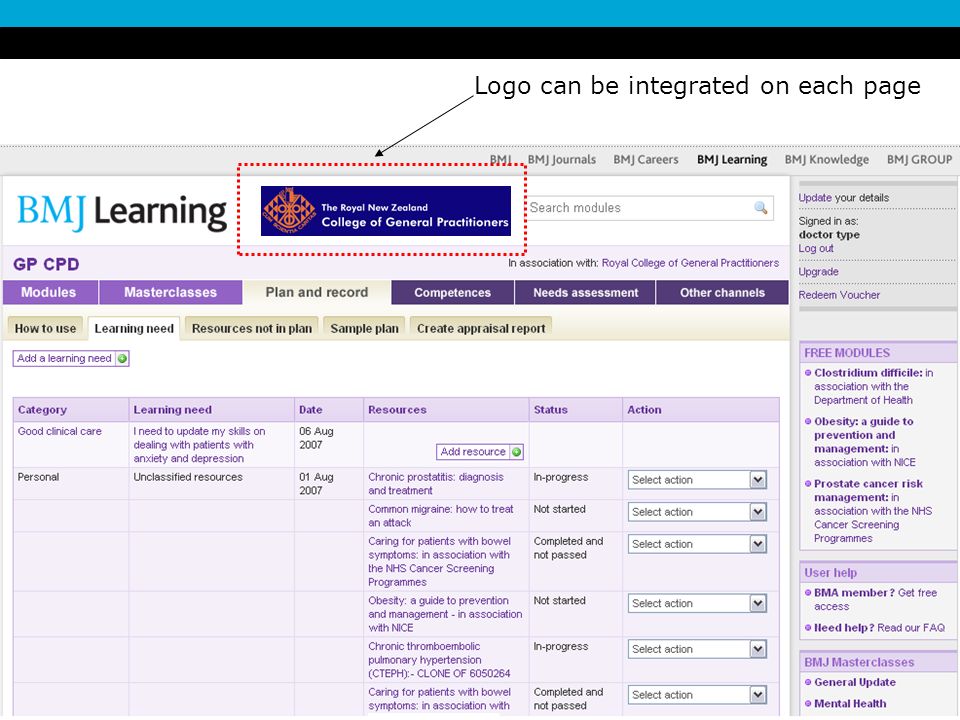Screen dimensions: 960x720
Task: Open Obesity free module in sidebar
Action: [864, 441]
